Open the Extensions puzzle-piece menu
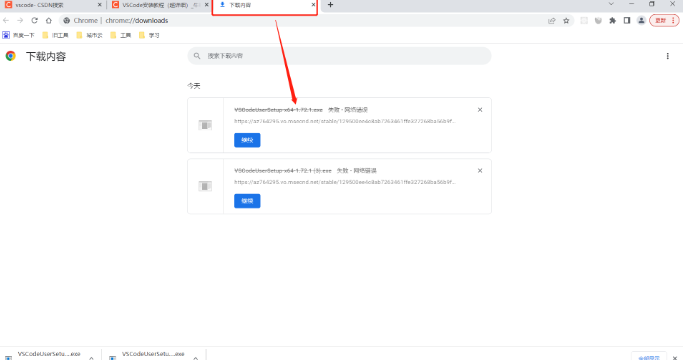This screenshot has height=360, width=683. click(x=612, y=20)
